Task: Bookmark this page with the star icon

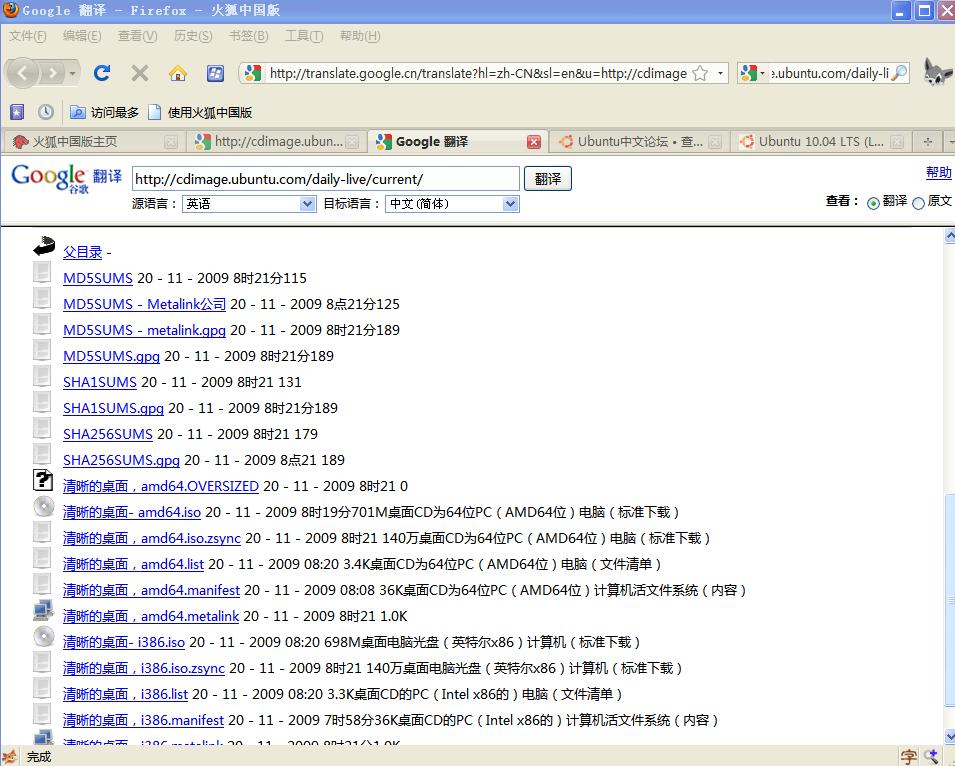Action: tap(700, 74)
